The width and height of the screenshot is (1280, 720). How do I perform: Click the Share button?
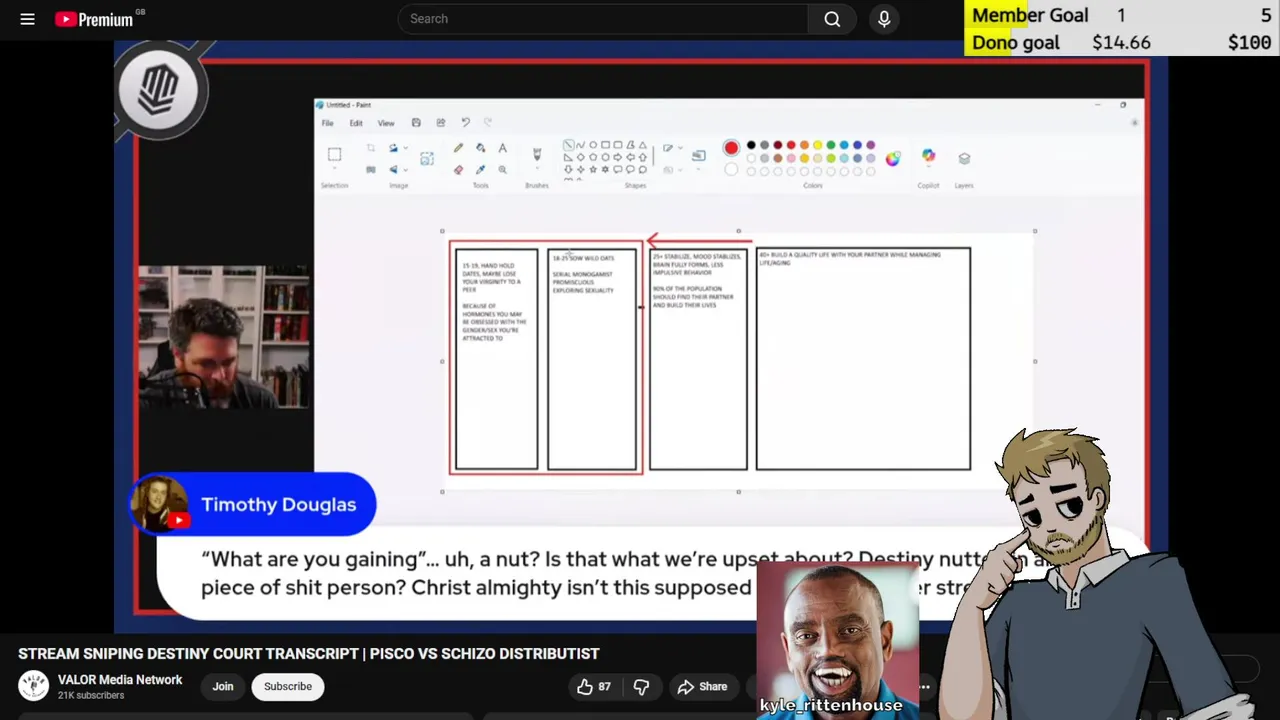pyautogui.click(x=702, y=686)
